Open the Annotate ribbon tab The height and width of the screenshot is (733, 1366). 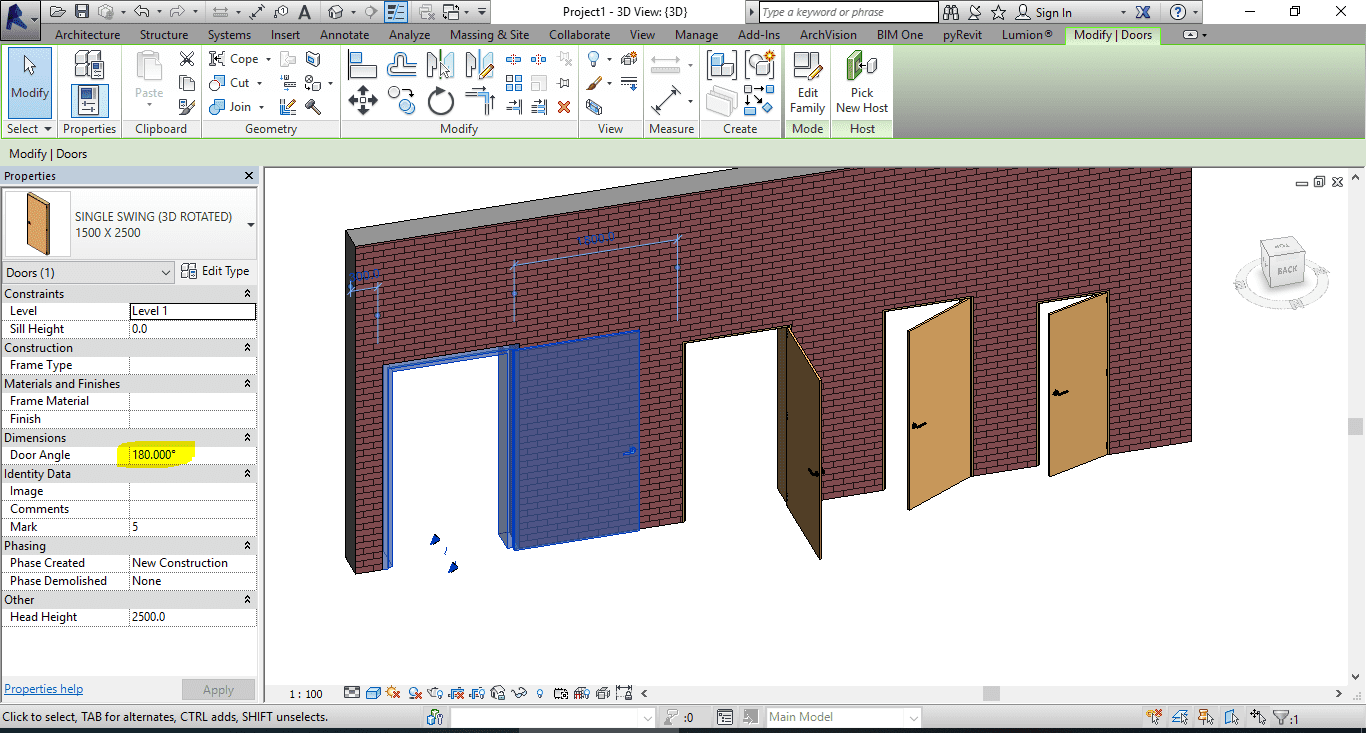344,35
